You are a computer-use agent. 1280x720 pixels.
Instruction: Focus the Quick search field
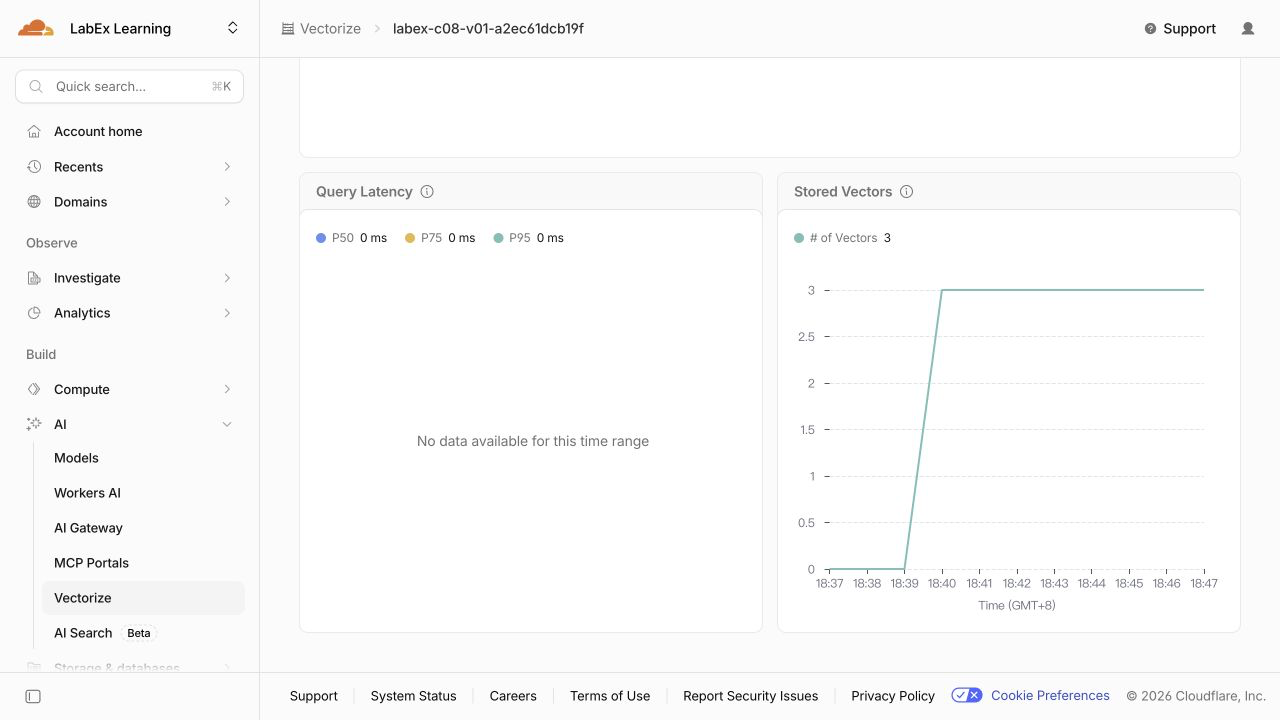point(129,87)
